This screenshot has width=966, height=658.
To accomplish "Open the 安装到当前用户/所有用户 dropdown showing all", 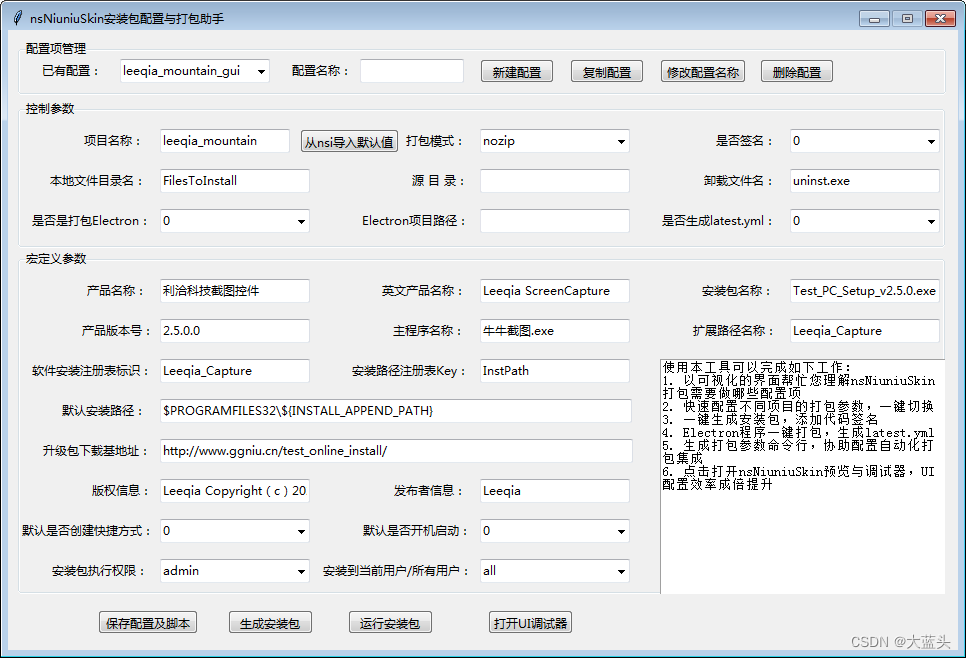I will [x=554, y=571].
